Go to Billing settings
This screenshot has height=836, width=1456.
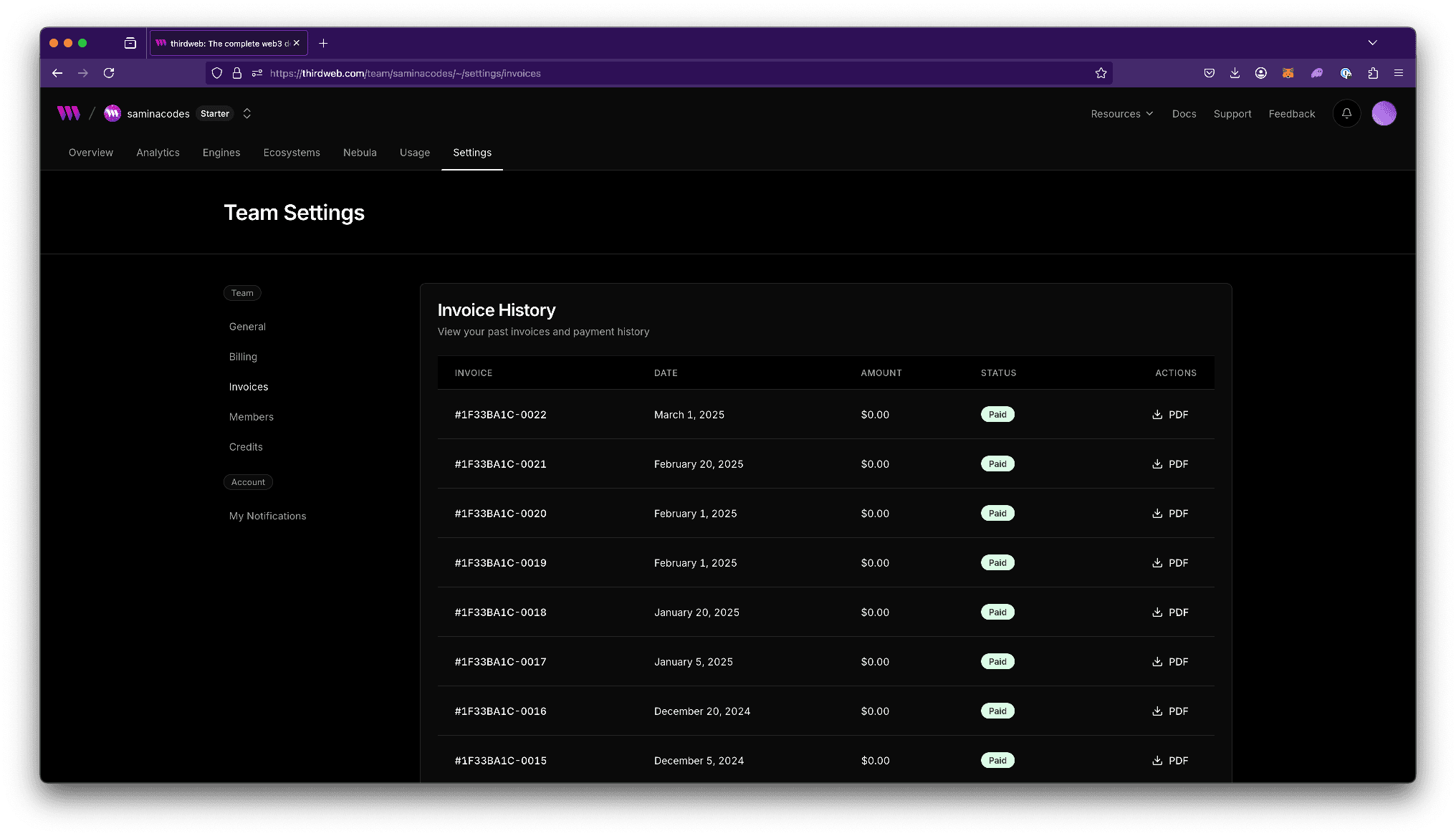243,357
